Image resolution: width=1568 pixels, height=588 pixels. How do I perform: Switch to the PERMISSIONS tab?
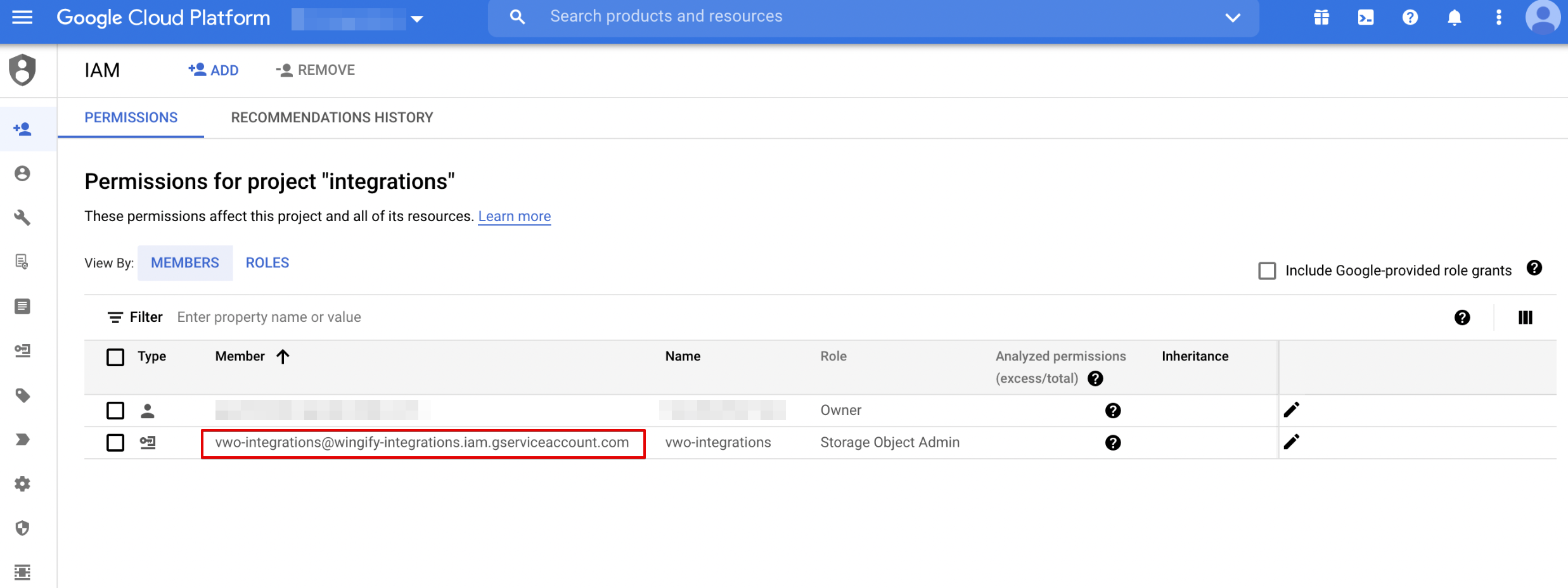[131, 118]
